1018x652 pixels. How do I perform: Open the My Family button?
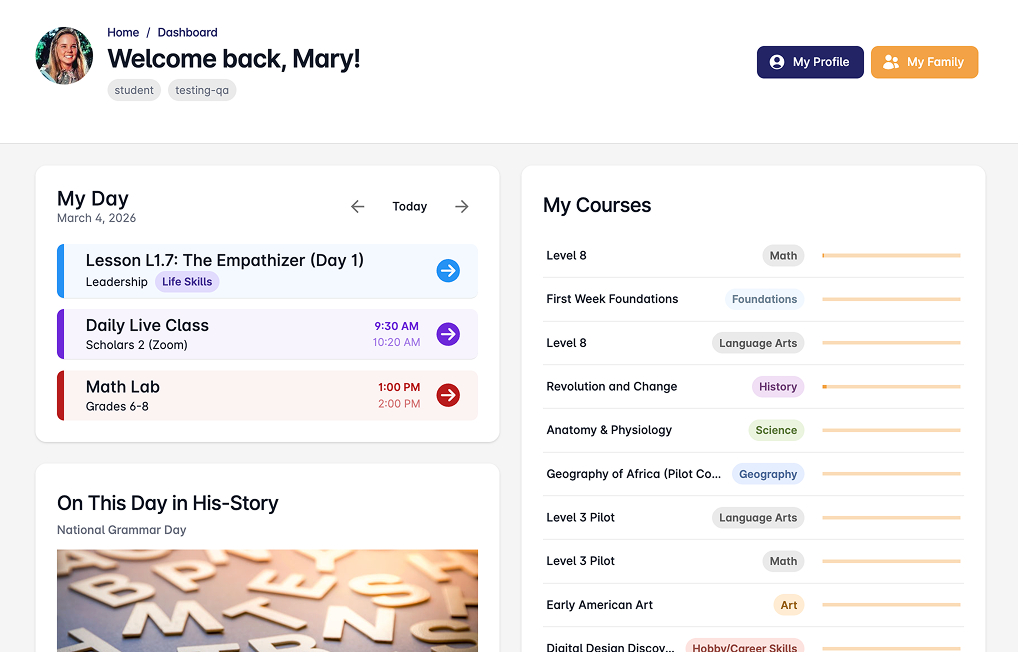[x=924, y=62]
